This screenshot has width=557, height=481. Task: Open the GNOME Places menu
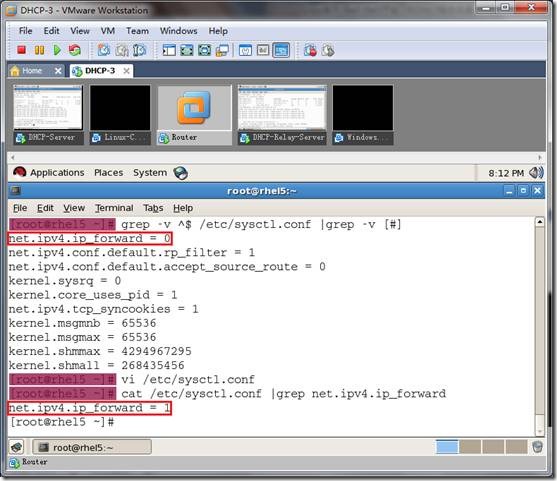pos(108,173)
